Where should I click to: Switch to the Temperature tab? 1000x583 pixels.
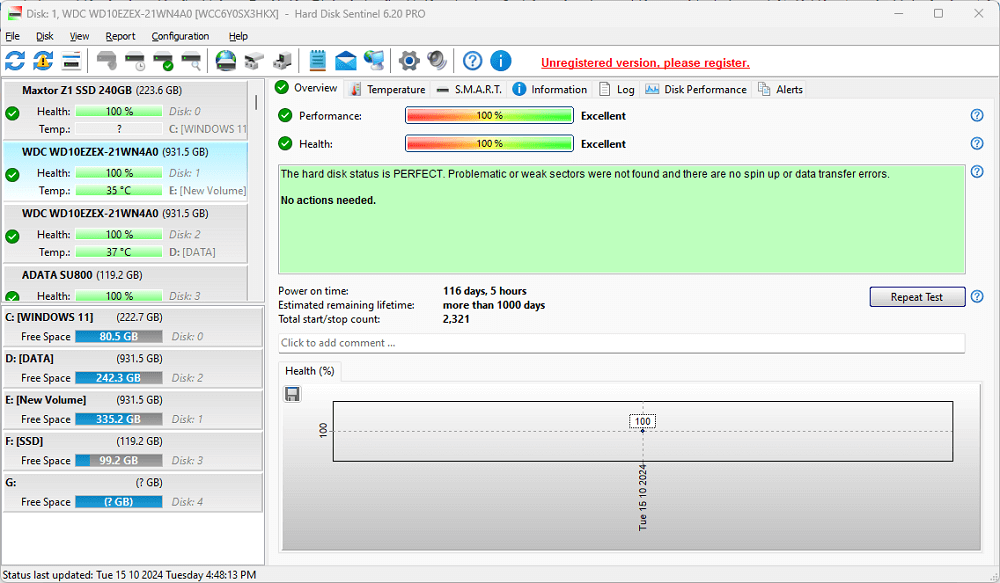(388, 89)
